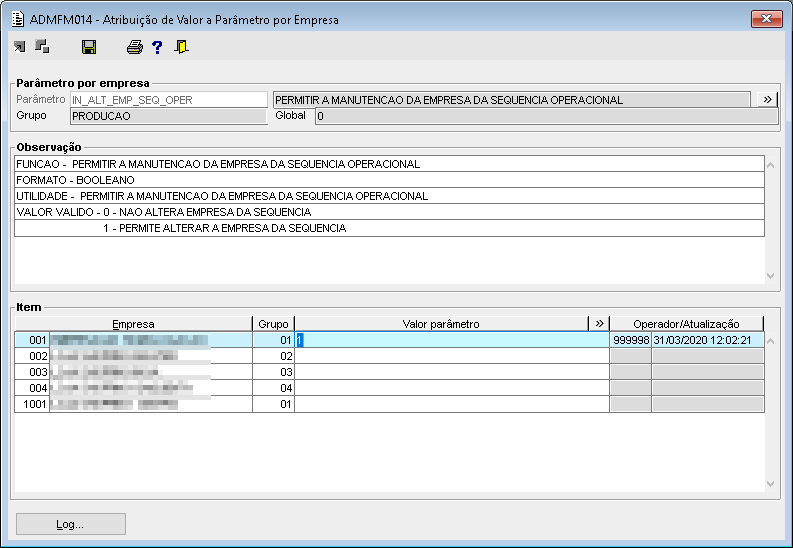Click the Observação scroll up arrow

point(771,165)
